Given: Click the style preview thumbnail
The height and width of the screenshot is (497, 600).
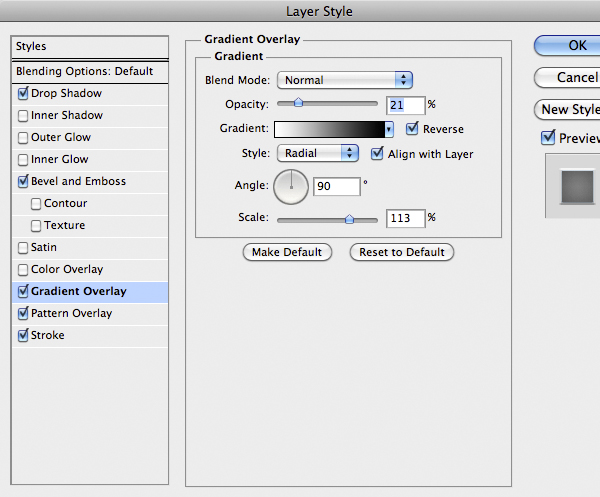Looking at the screenshot, I should pos(575,187).
